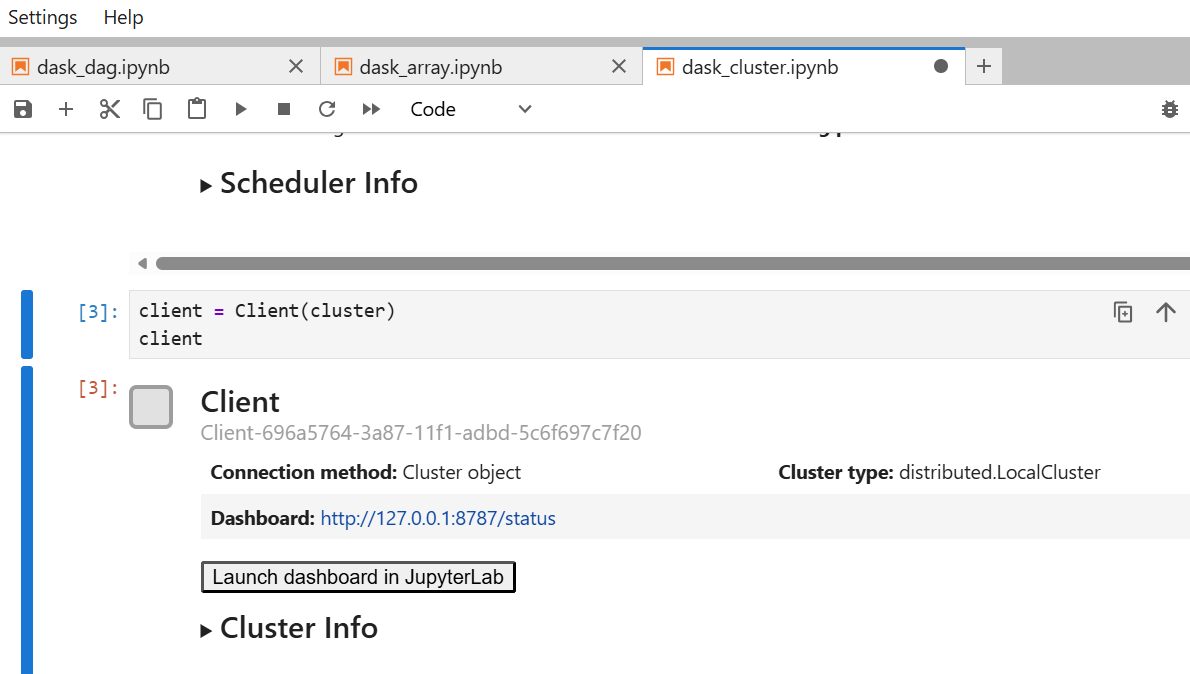The image size is (1190, 674).
Task: Click the input prompt [3]:
Action: [x=99, y=312]
